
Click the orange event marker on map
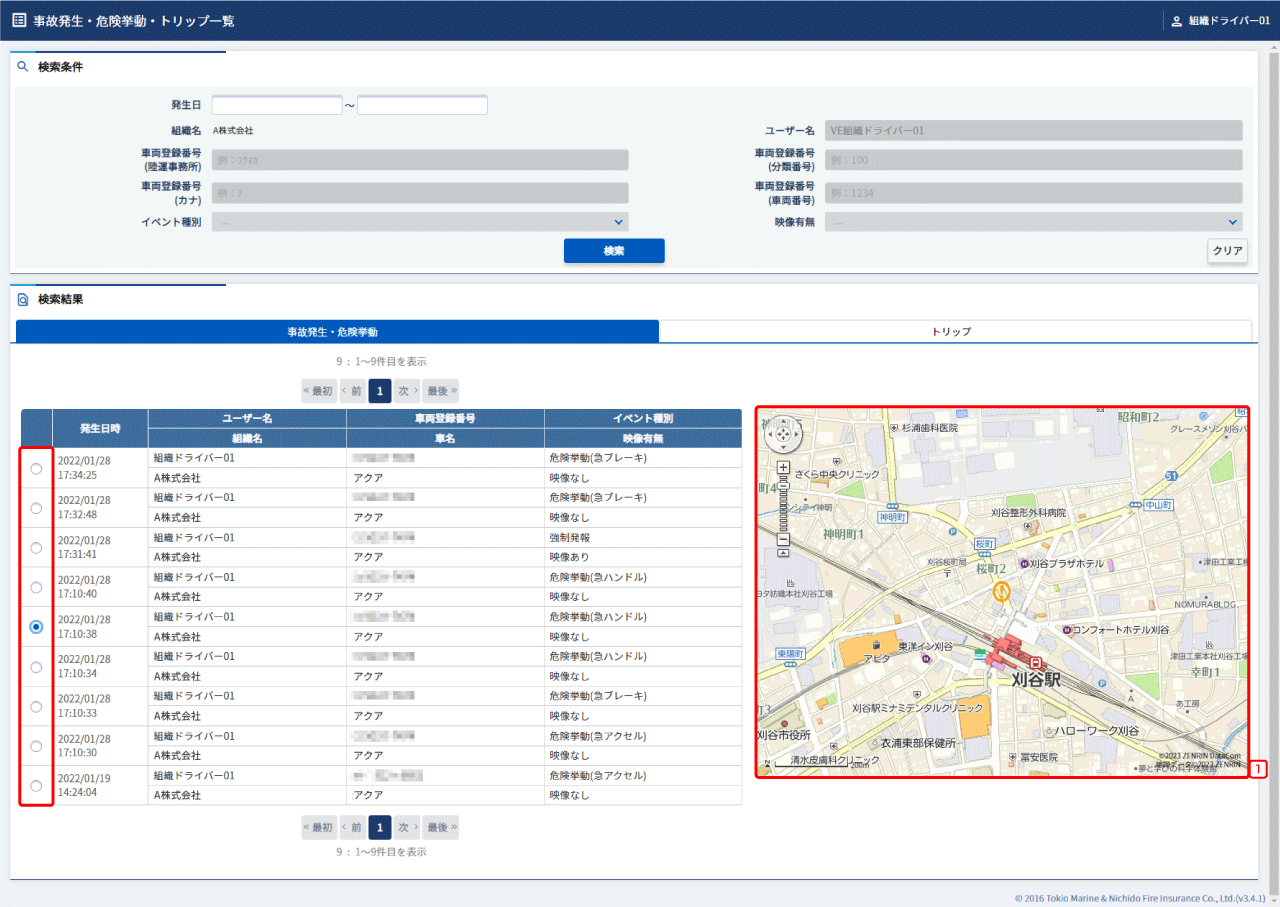point(1000,592)
